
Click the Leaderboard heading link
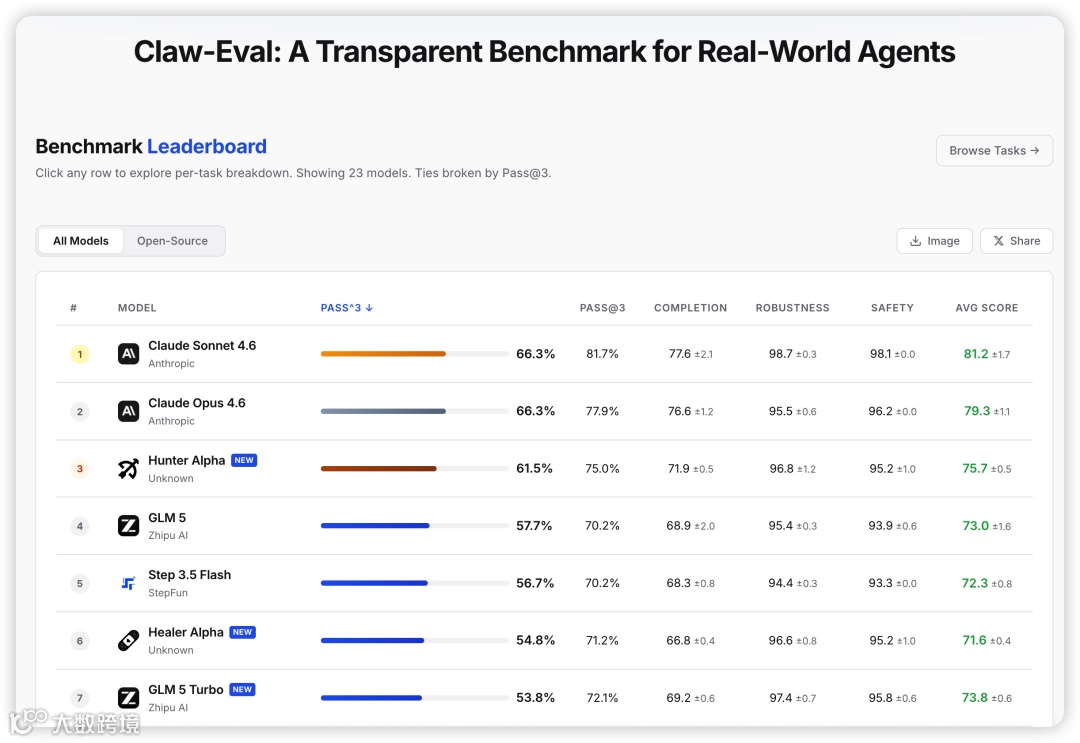click(x=207, y=147)
